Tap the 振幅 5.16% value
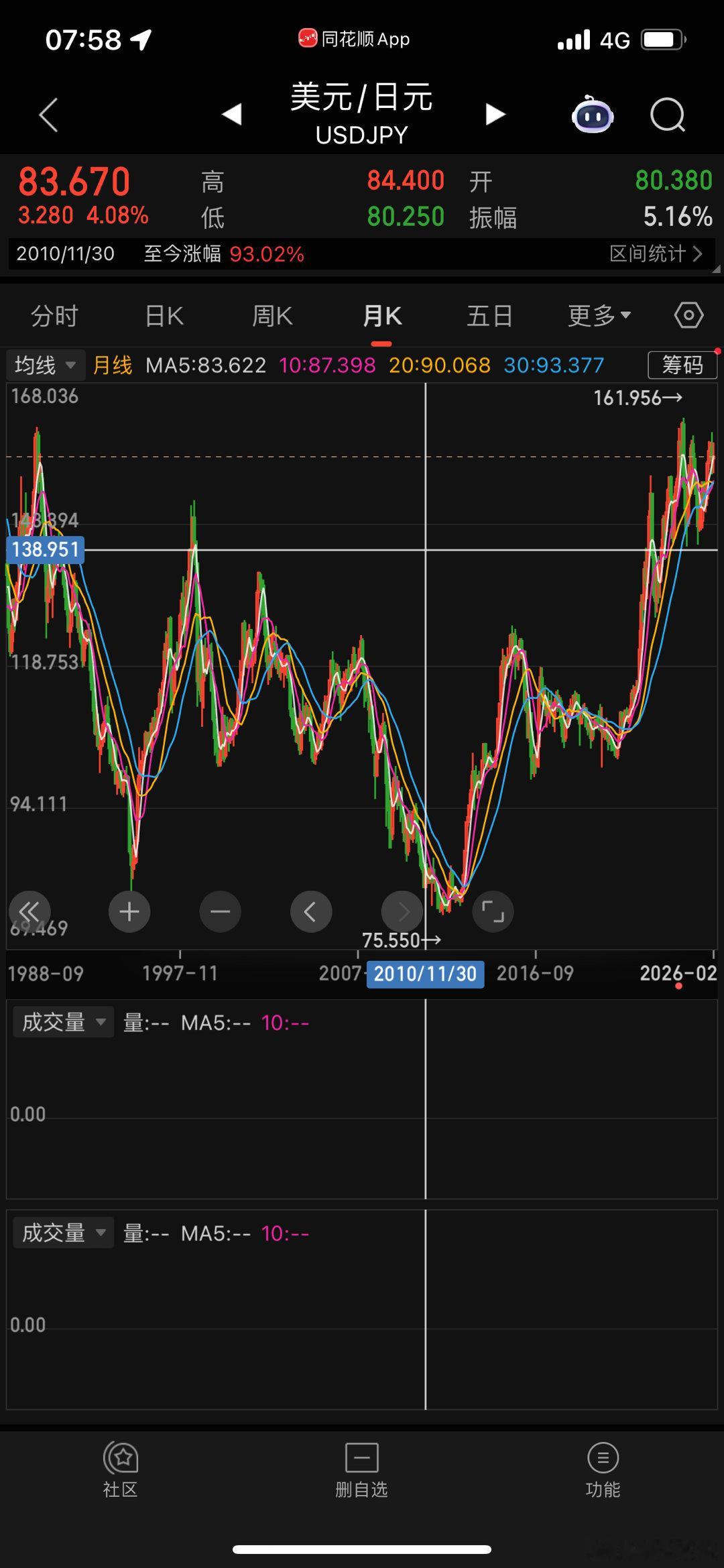The height and width of the screenshot is (1568, 724). (x=677, y=217)
